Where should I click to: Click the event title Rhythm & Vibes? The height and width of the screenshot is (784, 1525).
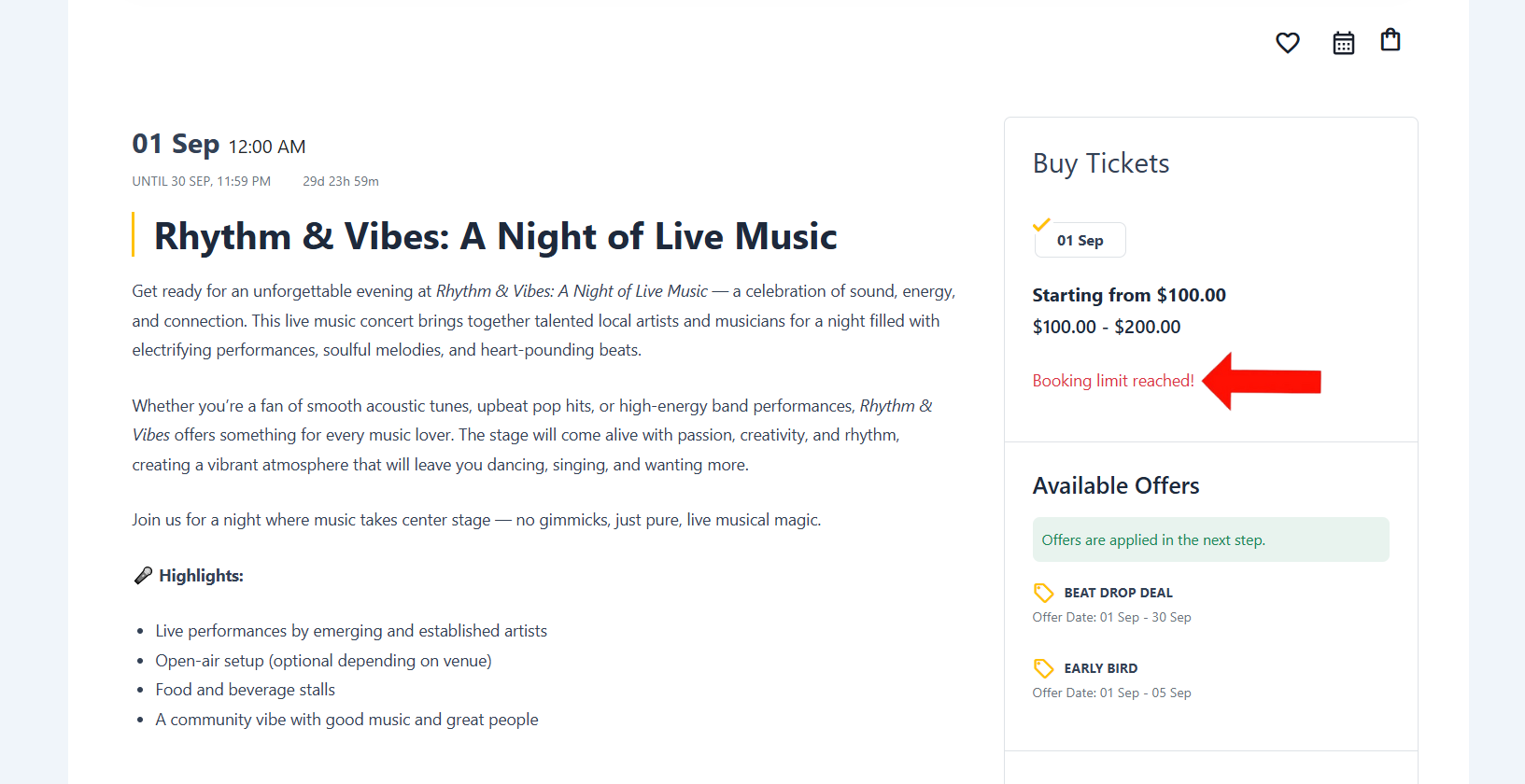pos(495,236)
